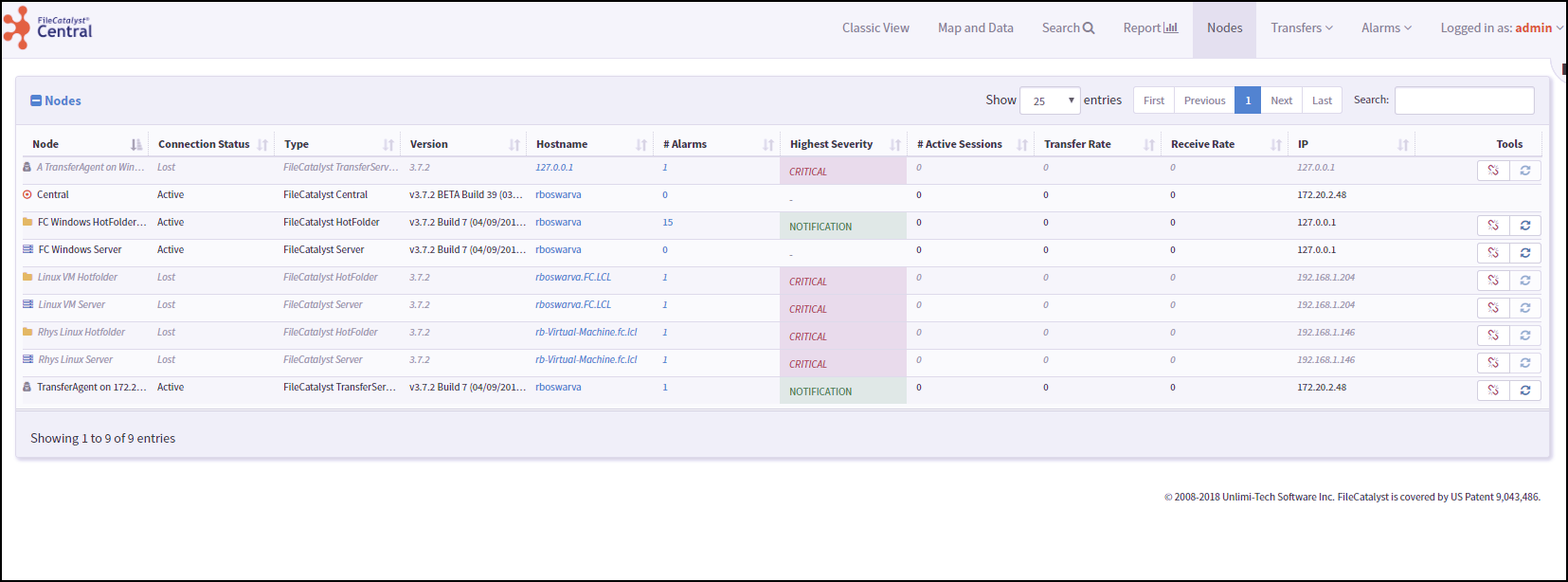Focus the Search input field in the Nodes panel
1568x582 pixels.
pos(1465,100)
